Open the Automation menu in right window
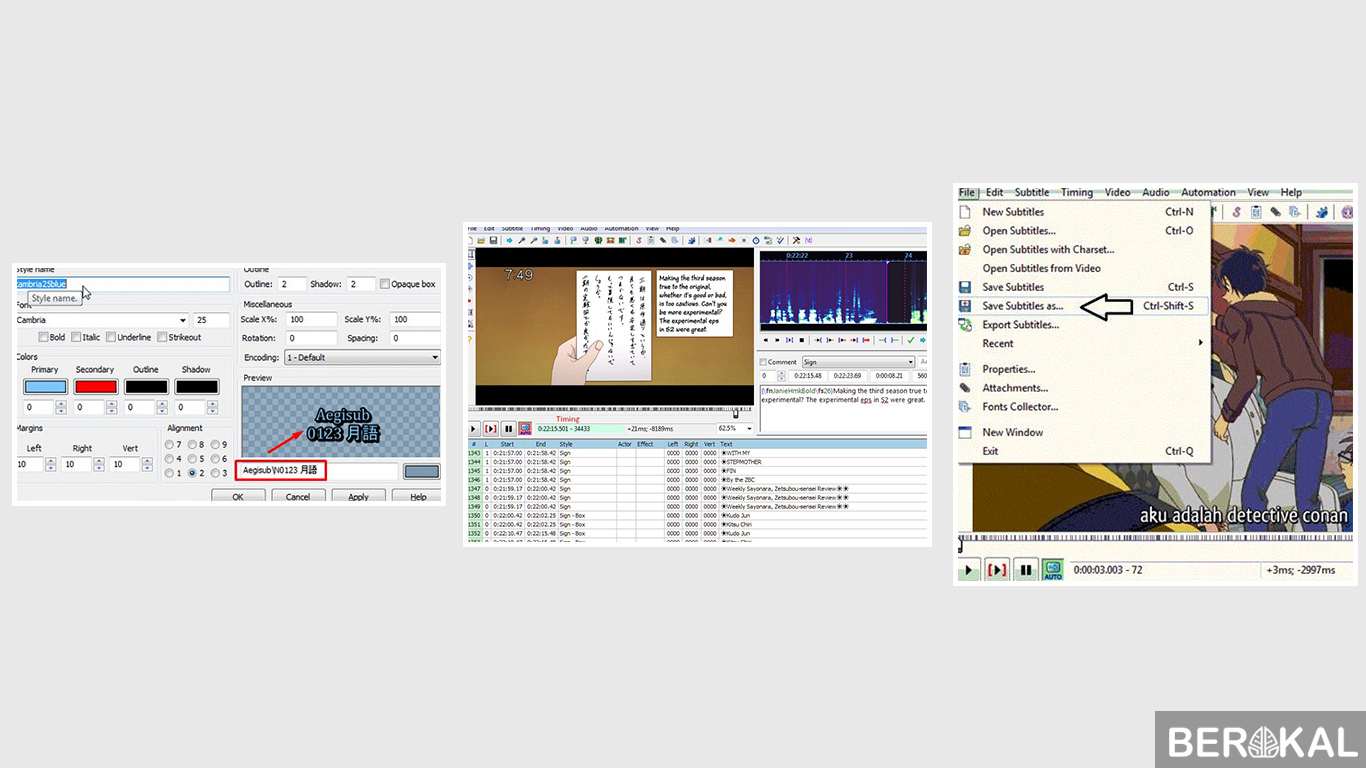This screenshot has height=768, width=1366. click(x=1208, y=192)
